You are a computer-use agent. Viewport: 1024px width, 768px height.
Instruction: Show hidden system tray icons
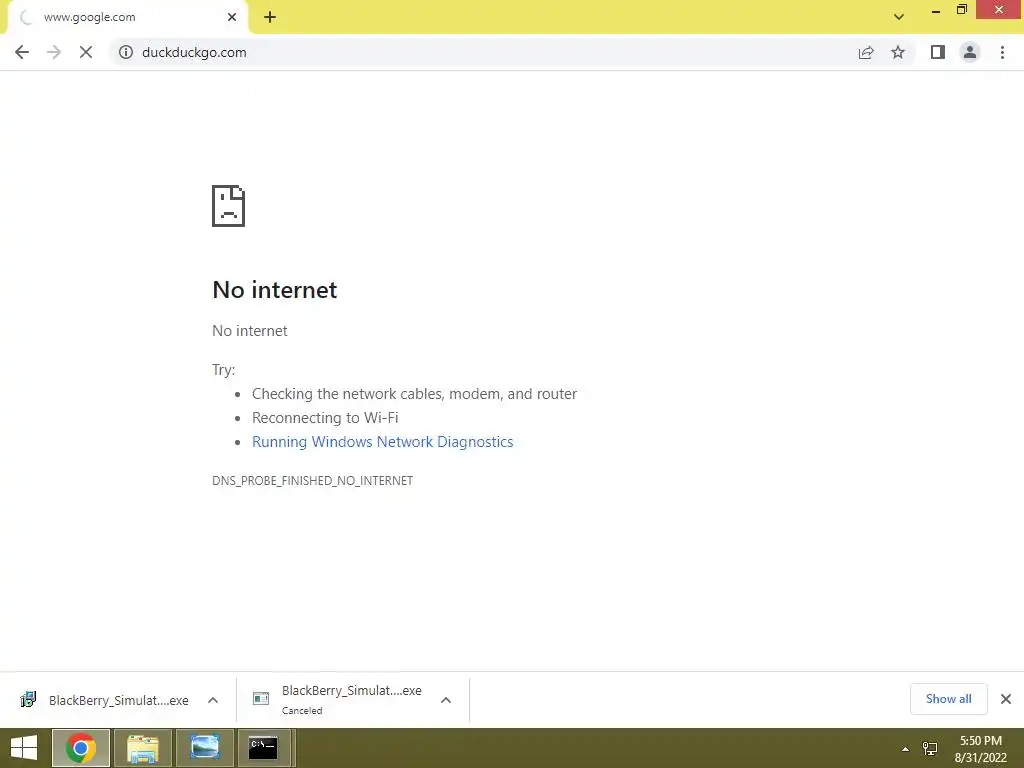(905, 749)
